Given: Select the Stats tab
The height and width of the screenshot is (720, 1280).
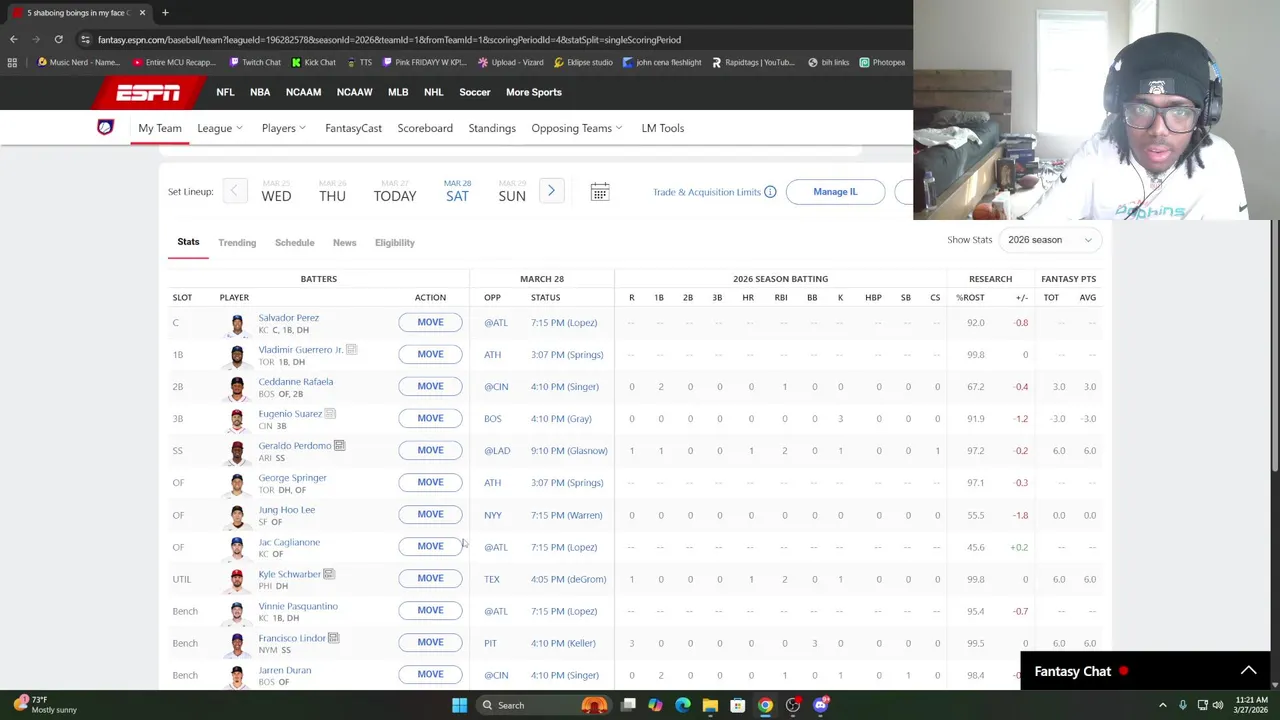Looking at the screenshot, I should 188,242.
